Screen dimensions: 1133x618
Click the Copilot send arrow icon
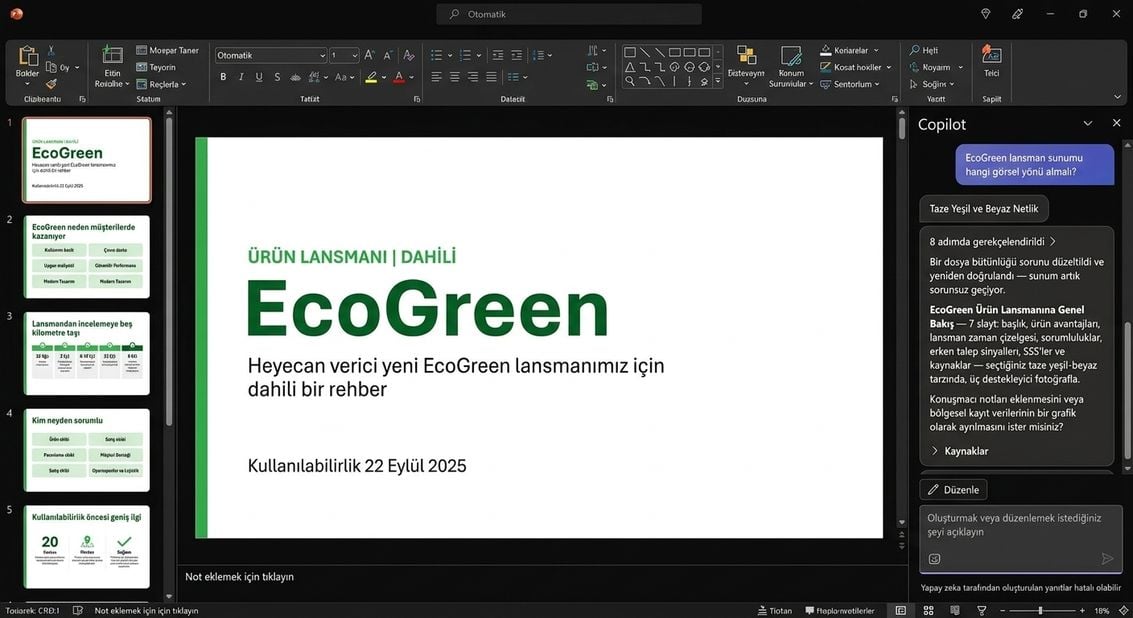click(x=1107, y=558)
